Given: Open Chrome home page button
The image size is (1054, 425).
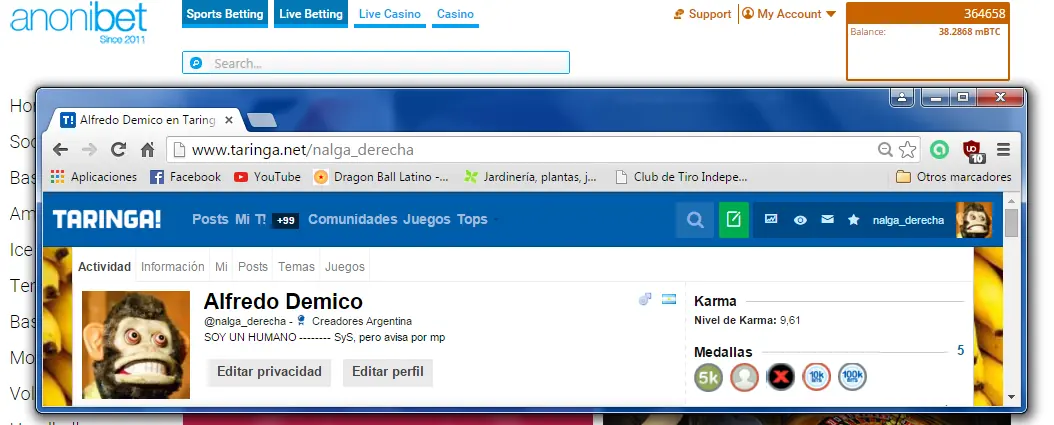Looking at the screenshot, I should pos(147,149).
